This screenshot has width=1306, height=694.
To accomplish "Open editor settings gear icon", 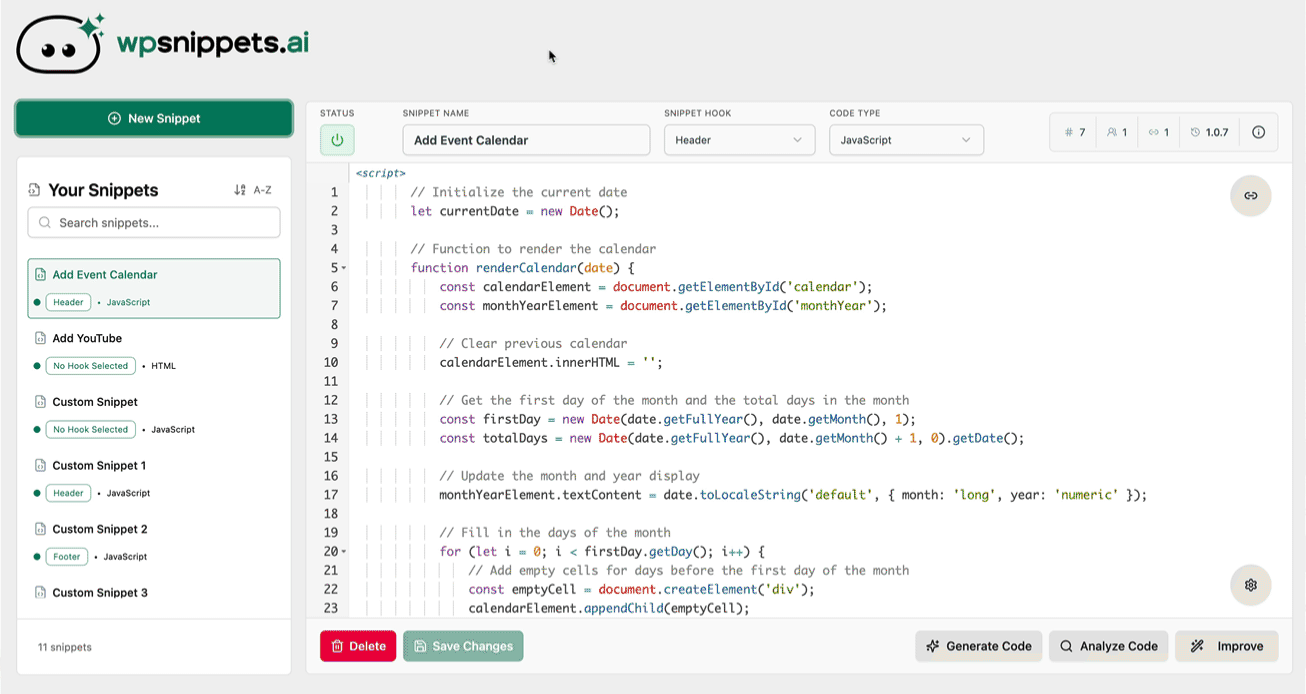I will (x=1250, y=585).
